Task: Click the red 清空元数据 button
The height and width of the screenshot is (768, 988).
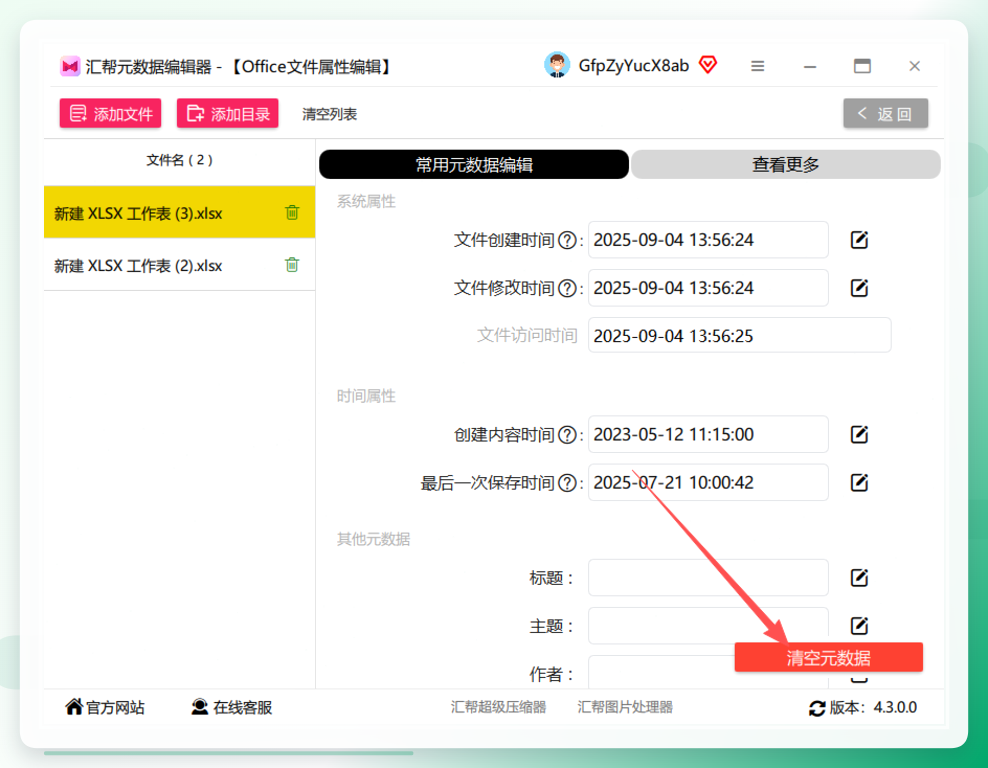Action: 829,657
